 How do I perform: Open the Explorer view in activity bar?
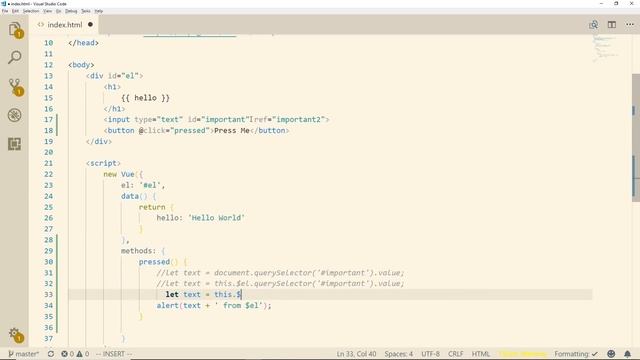point(15,30)
